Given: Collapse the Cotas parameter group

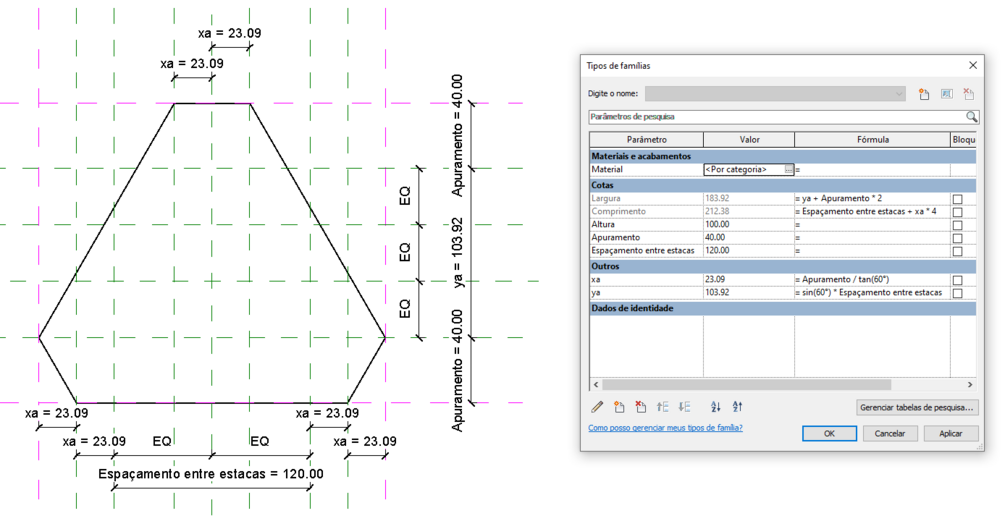Looking at the screenshot, I should pyautogui.click(x=783, y=185).
